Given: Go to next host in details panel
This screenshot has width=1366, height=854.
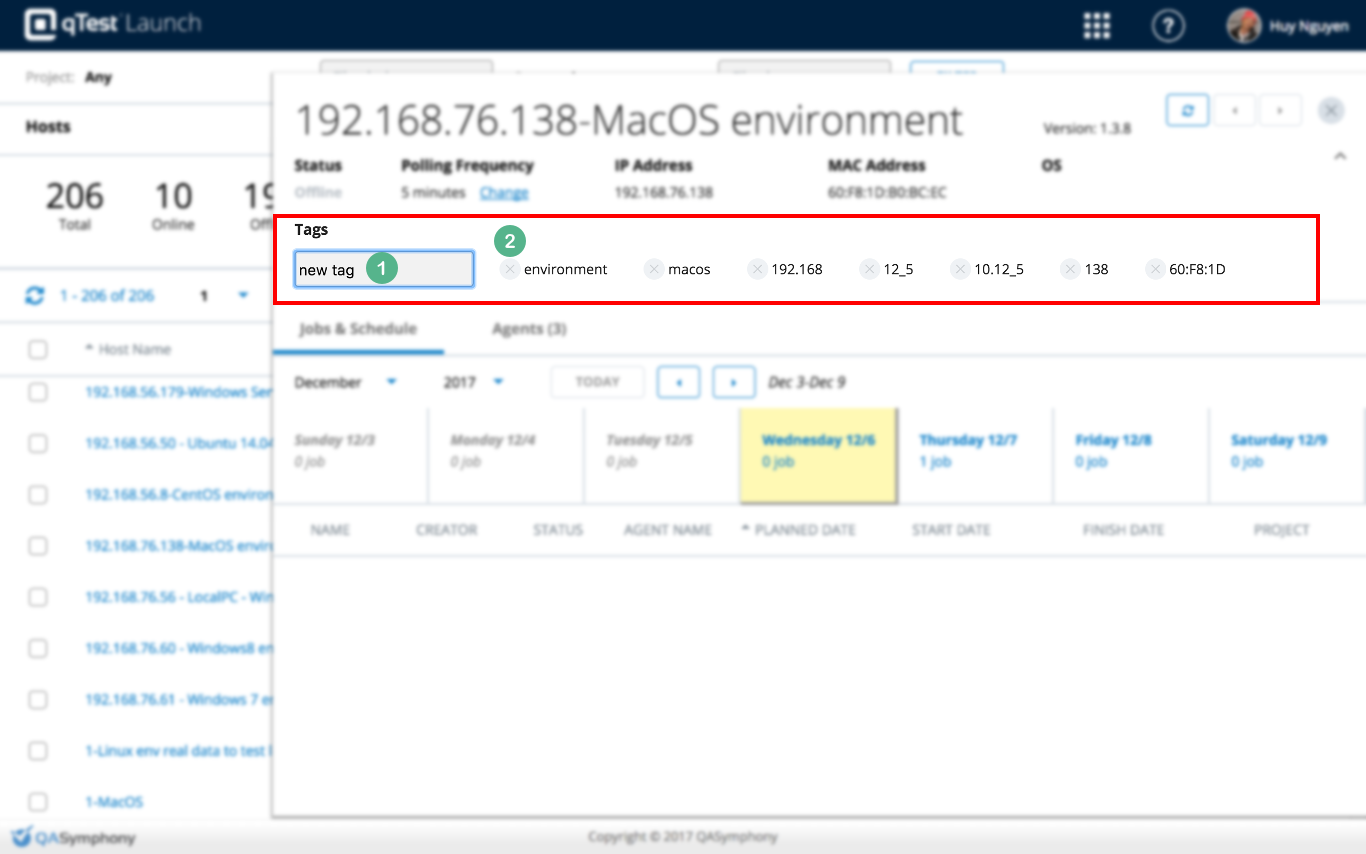Looking at the screenshot, I should click(1280, 111).
